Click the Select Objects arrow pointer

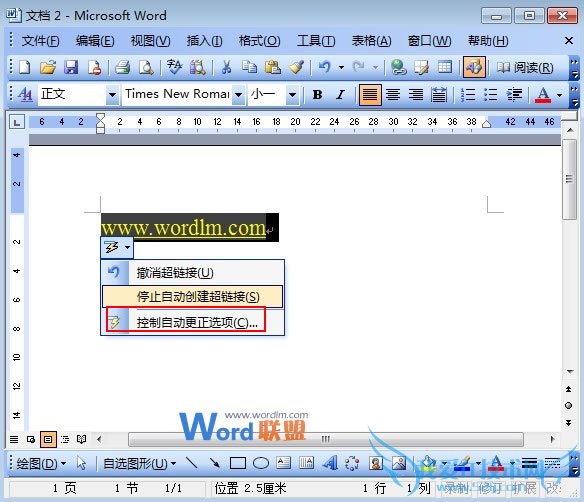point(81,463)
